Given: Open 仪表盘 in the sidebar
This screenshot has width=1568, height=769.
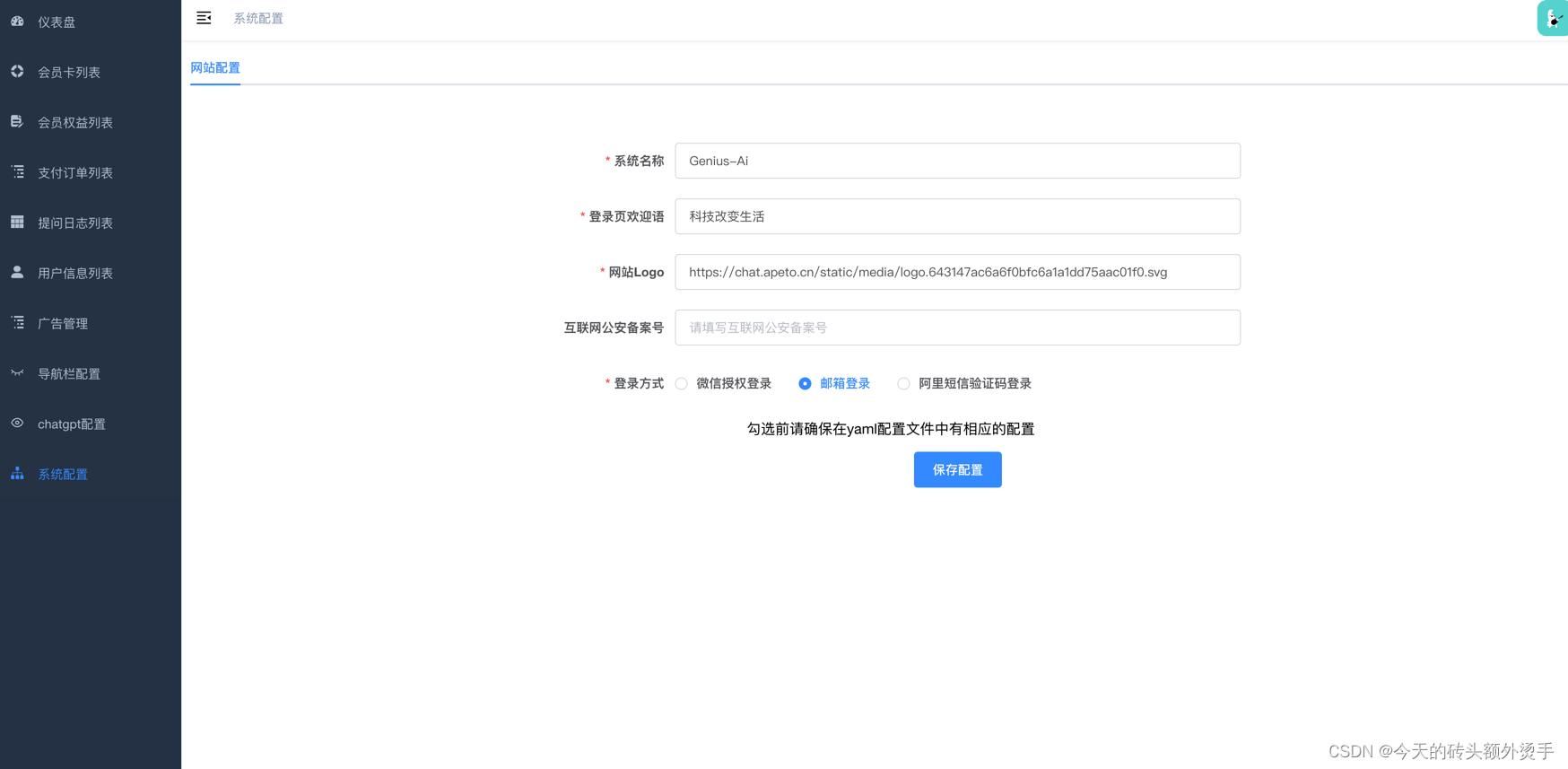Looking at the screenshot, I should point(91,22).
